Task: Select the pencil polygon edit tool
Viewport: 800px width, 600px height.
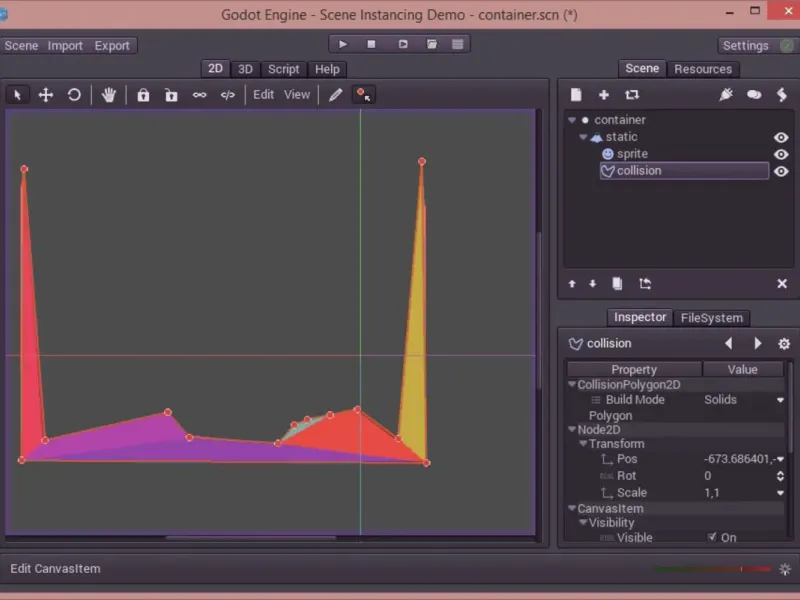Action: point(336,95)
